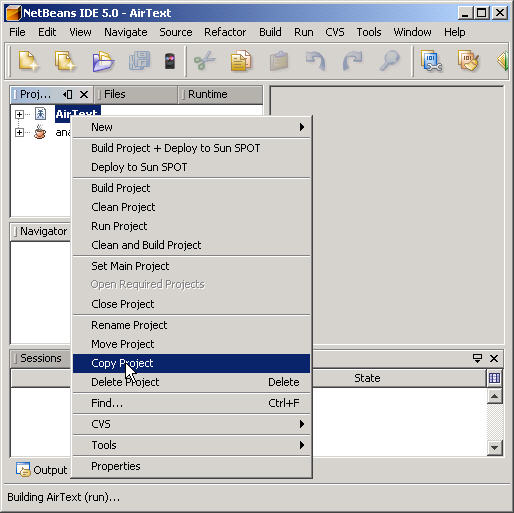This screenshot has width=514, height=513.
Task: Click the Sessions table column chooser icon
Action: (x=494, y=378)
